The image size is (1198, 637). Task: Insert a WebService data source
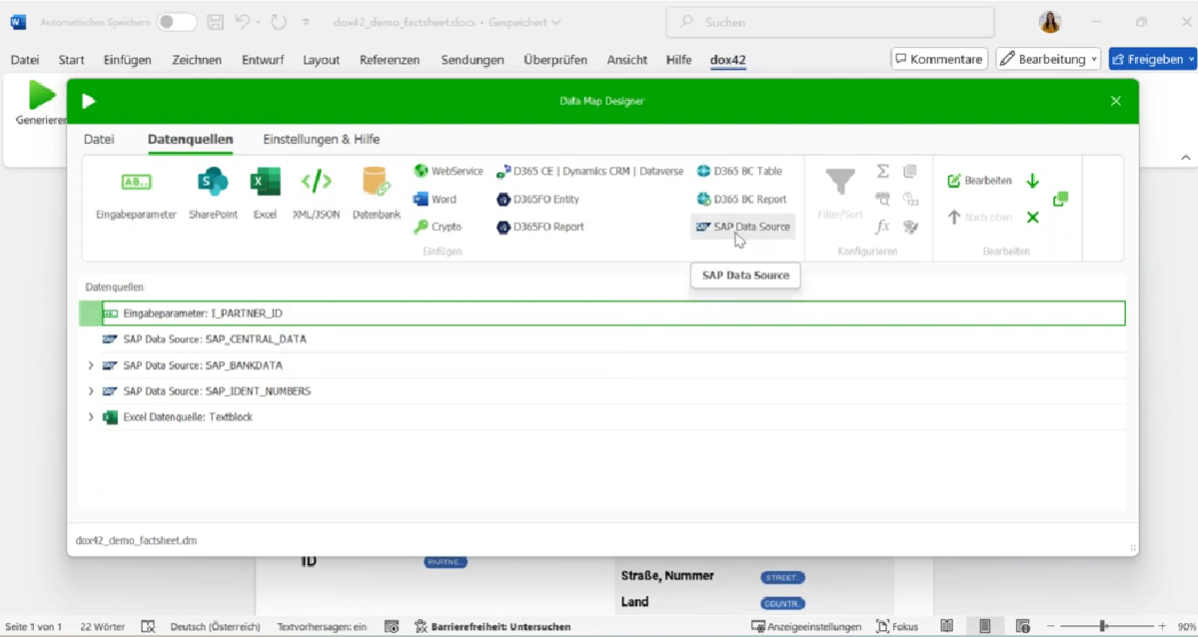448,171
